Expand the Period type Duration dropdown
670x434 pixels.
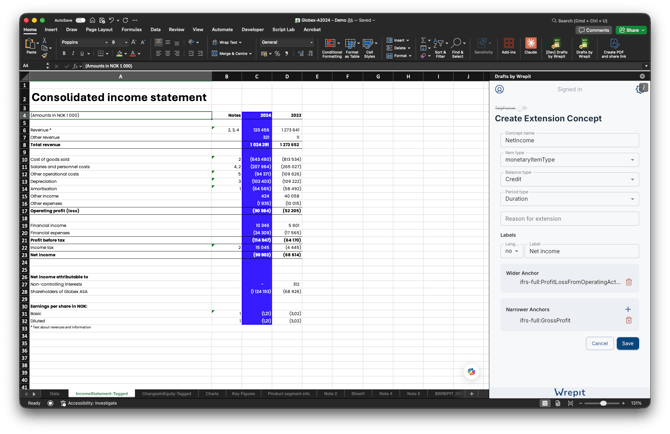pyautogui.click(x=570, y=199)
